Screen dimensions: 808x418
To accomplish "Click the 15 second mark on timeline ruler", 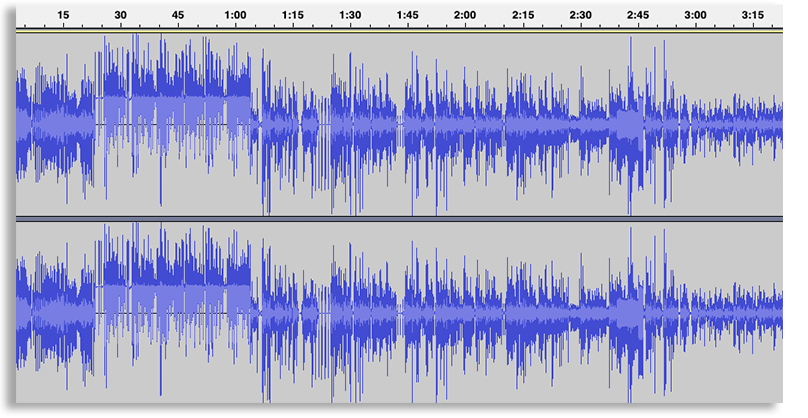I will click(63, 15).
